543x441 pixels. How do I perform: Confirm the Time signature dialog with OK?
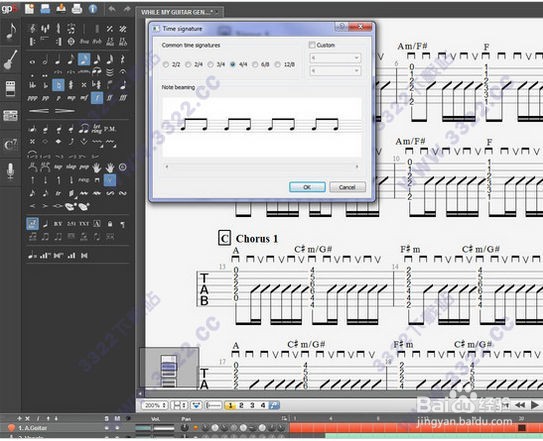coord(307,187)
